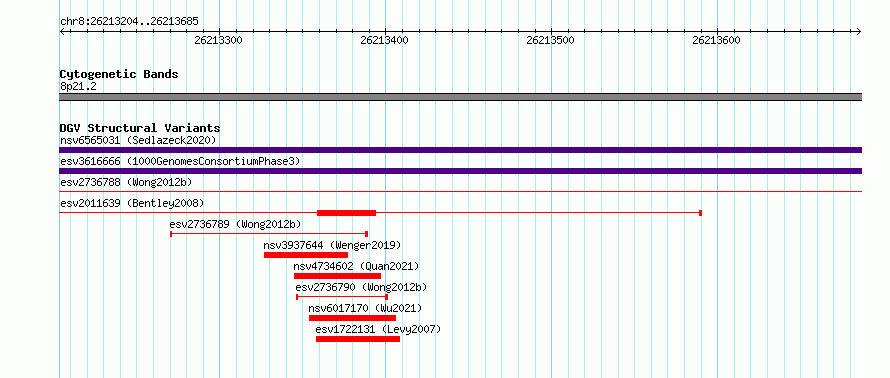Select the esv2011639 thick red block
Image resolution: width=890 pixels, height=378 pixels.
click(346, 213)
